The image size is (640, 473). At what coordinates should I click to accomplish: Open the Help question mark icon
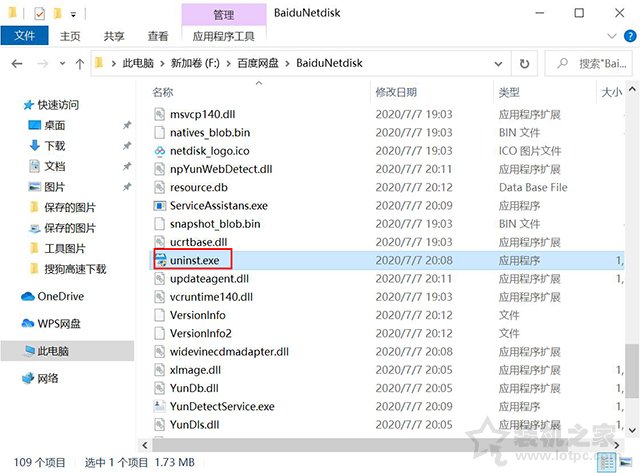point(630,36)
